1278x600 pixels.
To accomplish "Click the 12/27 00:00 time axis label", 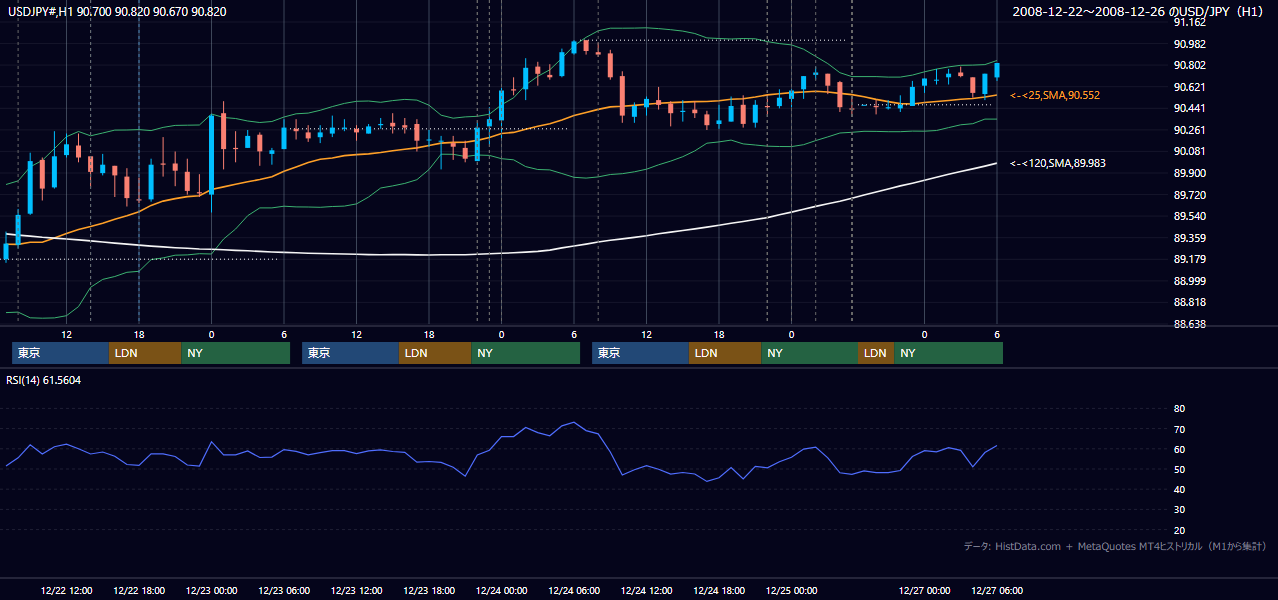I will (925, 590).
